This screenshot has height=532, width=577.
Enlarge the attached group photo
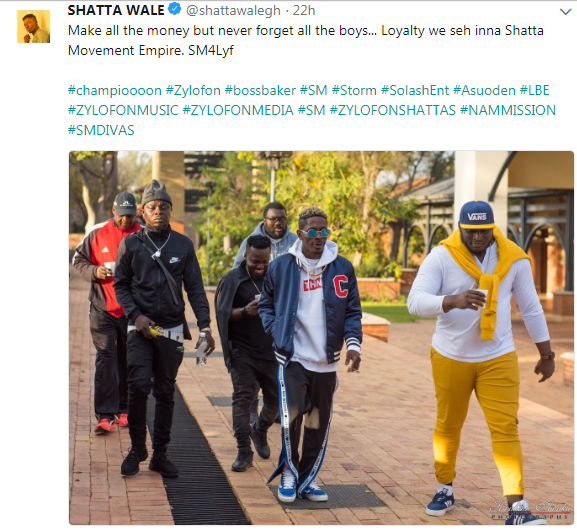(x=321, y=338)
